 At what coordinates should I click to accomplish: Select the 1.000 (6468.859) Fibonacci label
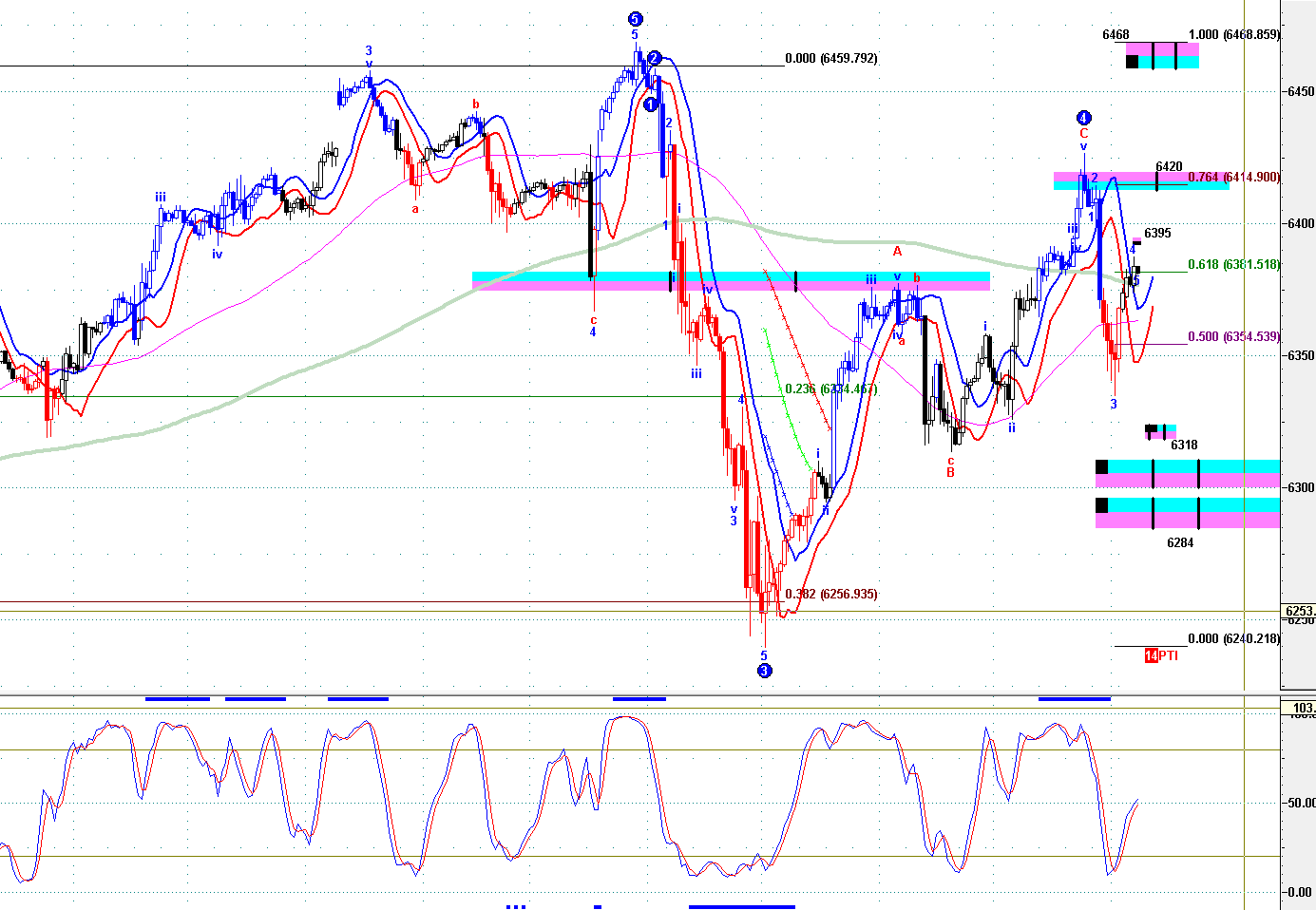(1234, 35)
